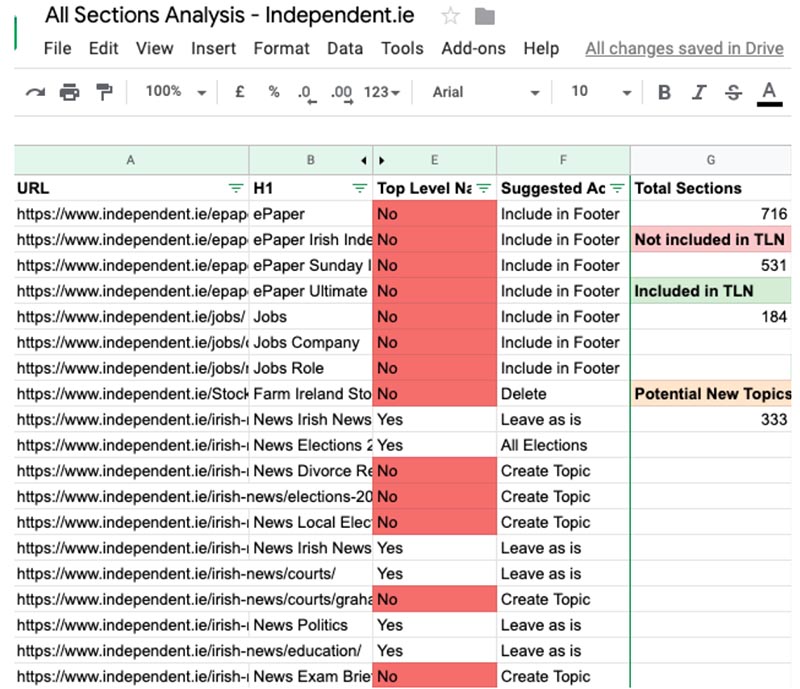This screenshot has width=800, height=689.
Task: Open the move to folder icon
Action: [x=484, y=17]
